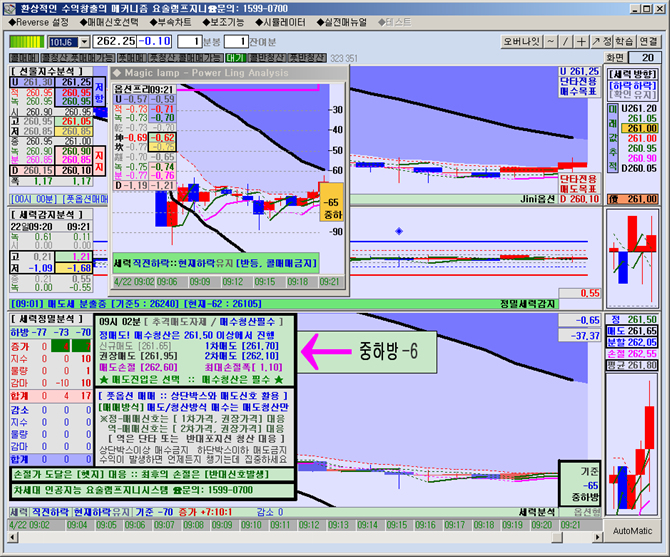Image resolution: width=670 pixels, height=557 pixels.
Task: Click the 화면 button
Action: 615,58
